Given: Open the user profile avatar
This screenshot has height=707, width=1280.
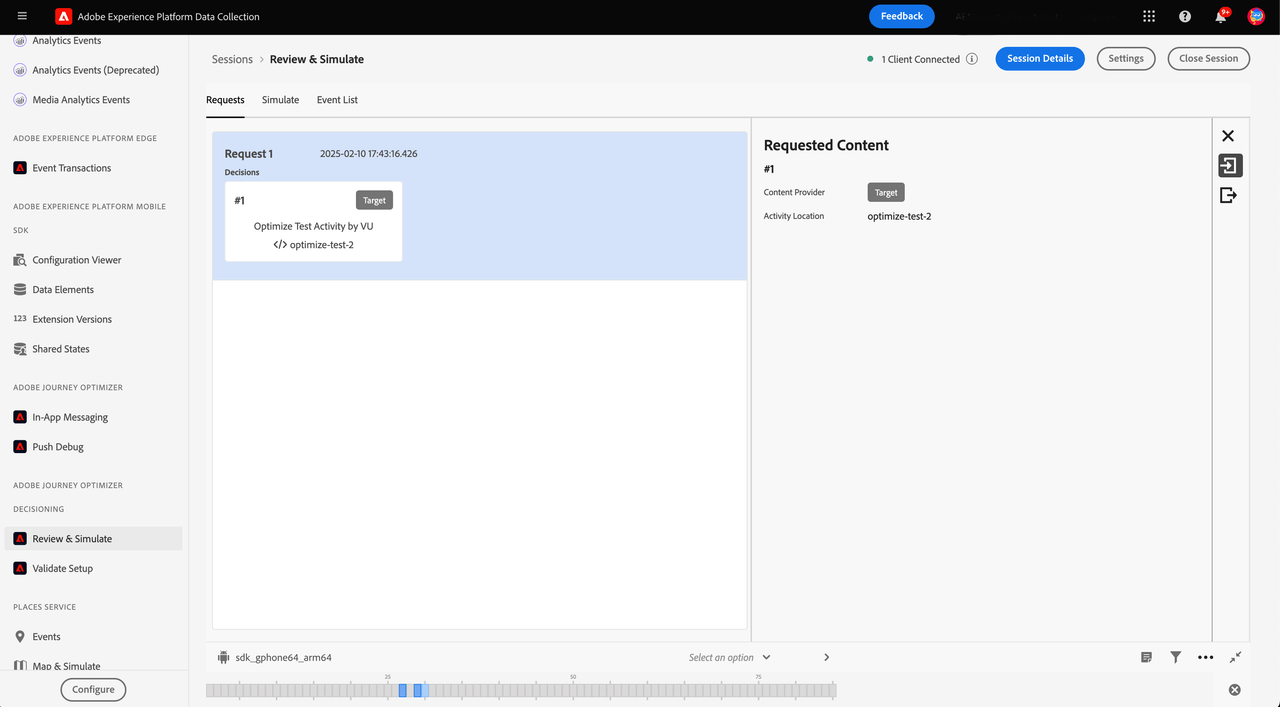Looking at the screenshot, I should point(1256,16).
